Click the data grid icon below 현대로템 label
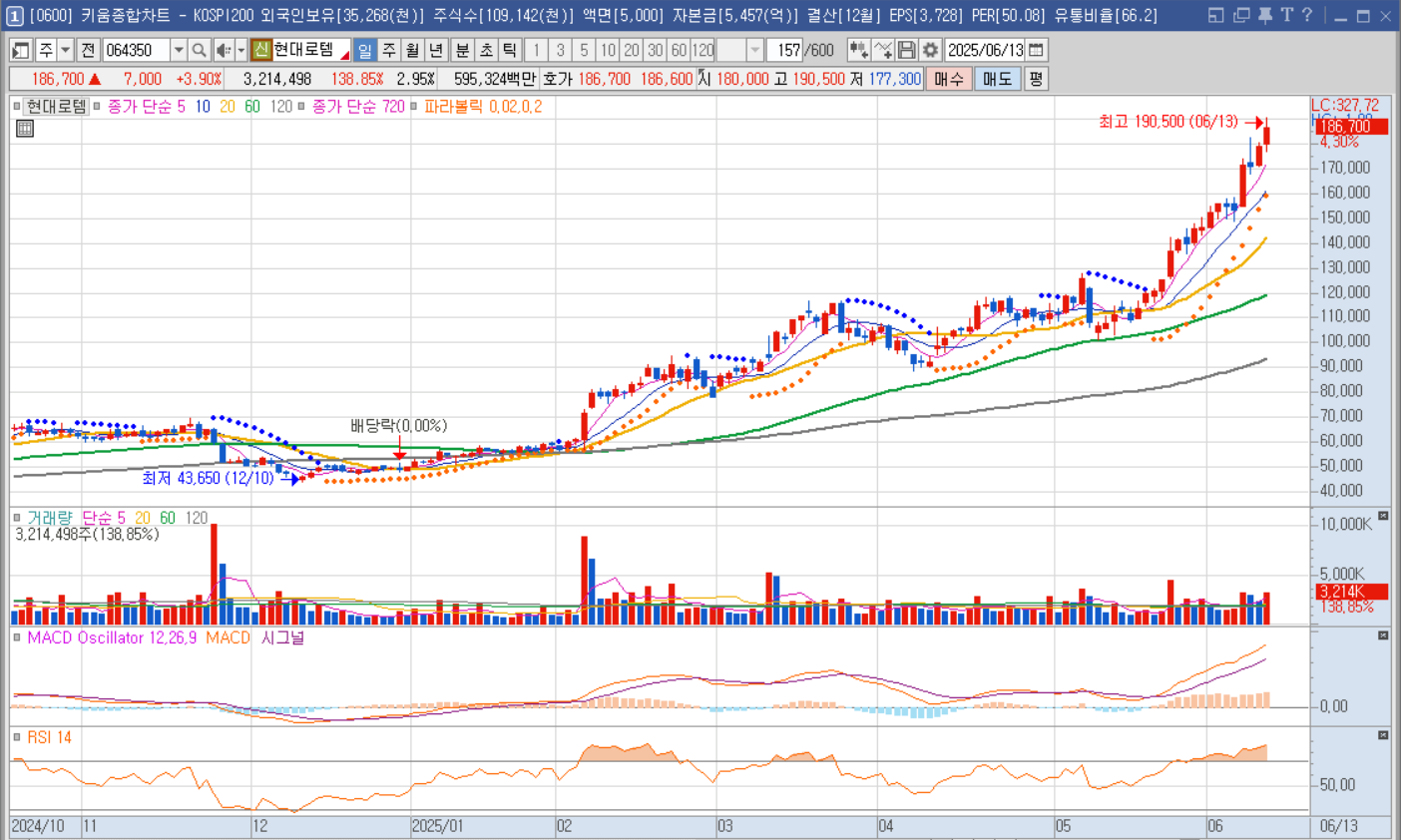This screenshot has height=840, width=1401. coord(25,128)
